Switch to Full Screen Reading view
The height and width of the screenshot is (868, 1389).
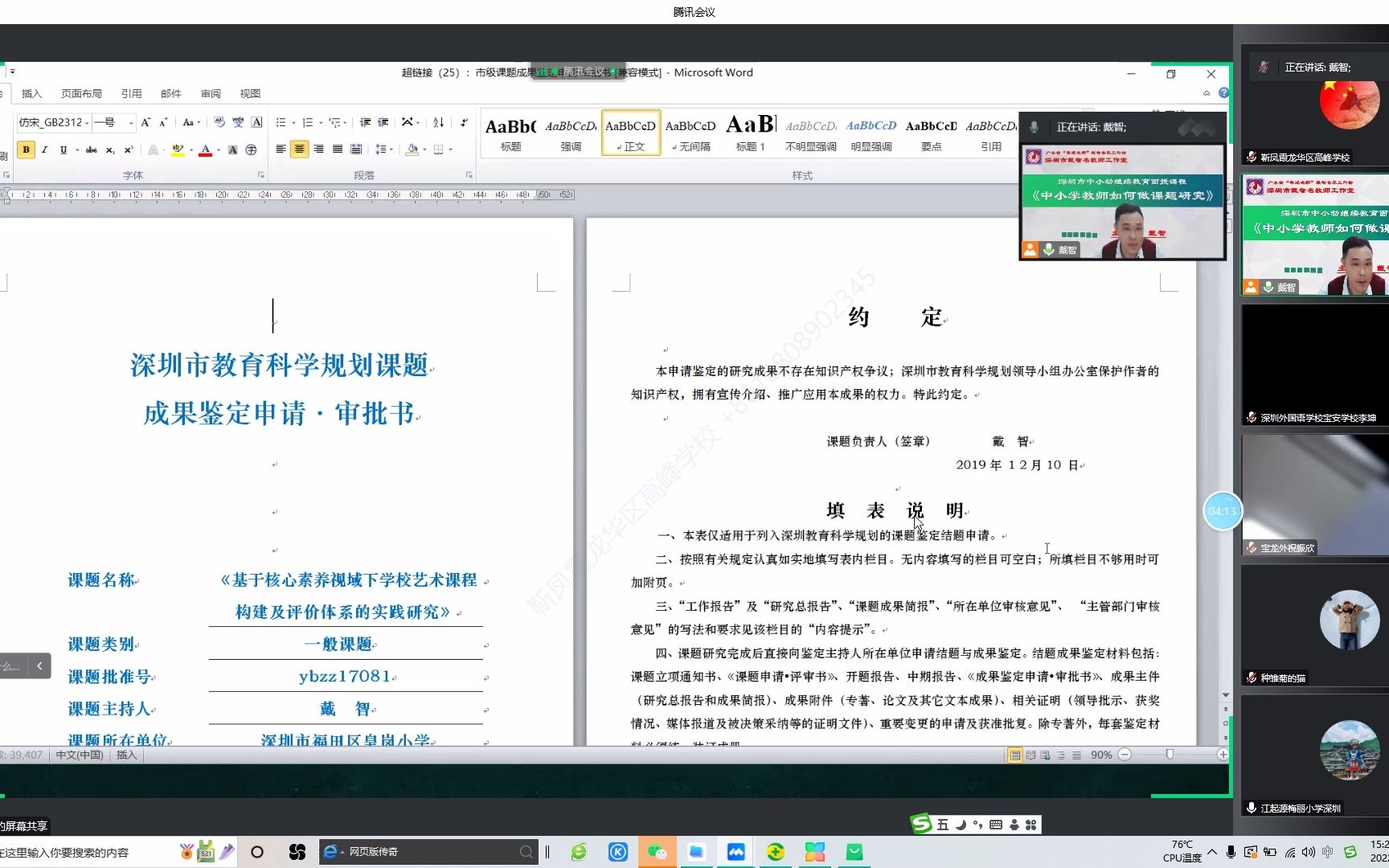(1030, 755)
